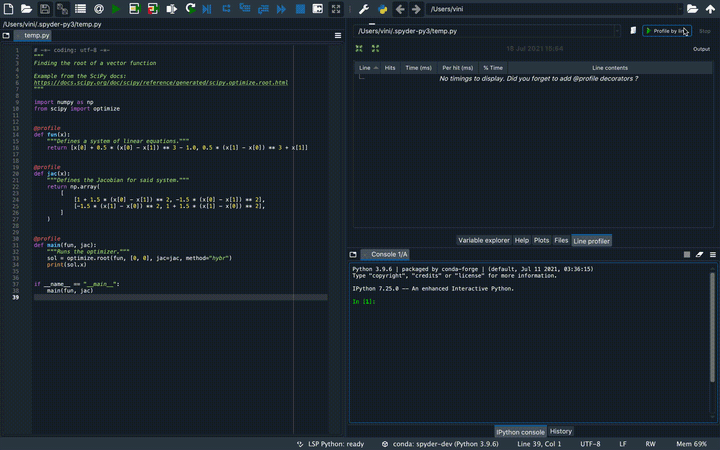Viewport: 720px width, 450px height.
Task: Click the New file icon
Action: [8, 9]
